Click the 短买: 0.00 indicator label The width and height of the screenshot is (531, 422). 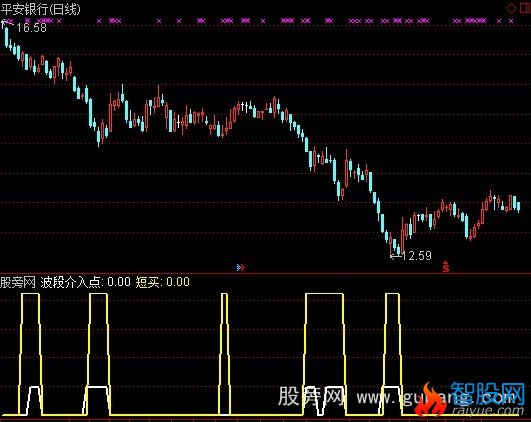(163, 282)
